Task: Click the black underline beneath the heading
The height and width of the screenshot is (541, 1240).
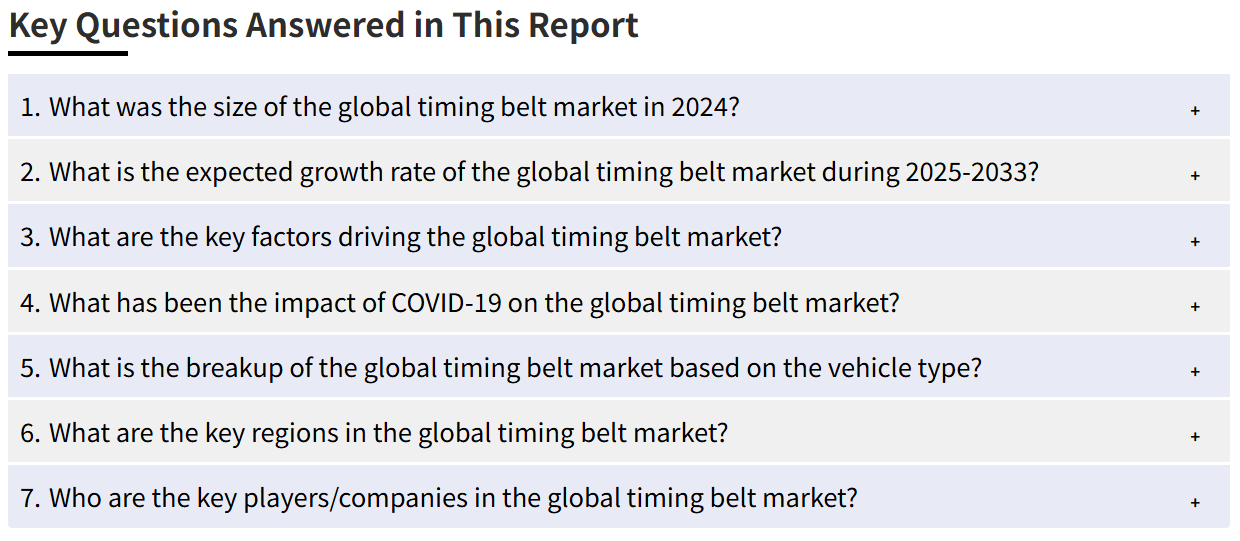Action: (x=68, y=53)
